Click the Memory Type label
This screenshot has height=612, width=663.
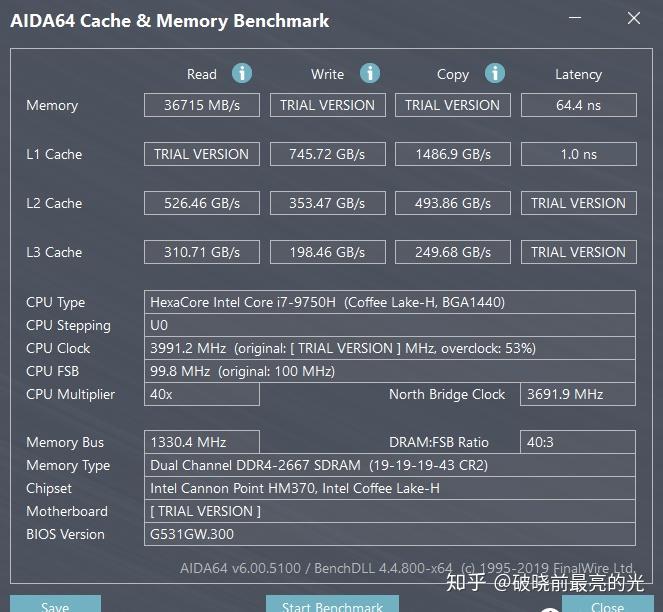pyautogui.click(x=68, y=466)
